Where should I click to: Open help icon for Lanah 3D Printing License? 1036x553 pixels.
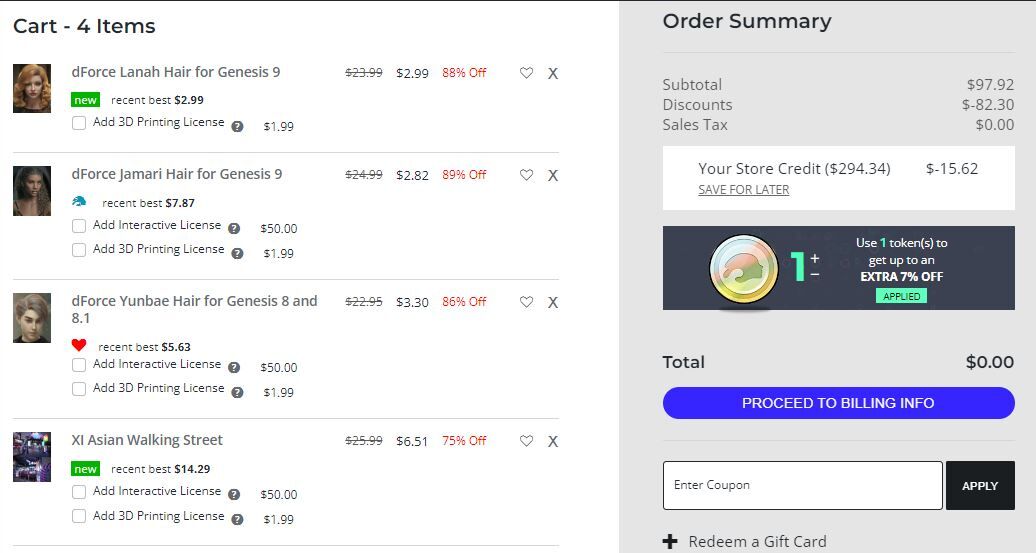tap(237, 126)
